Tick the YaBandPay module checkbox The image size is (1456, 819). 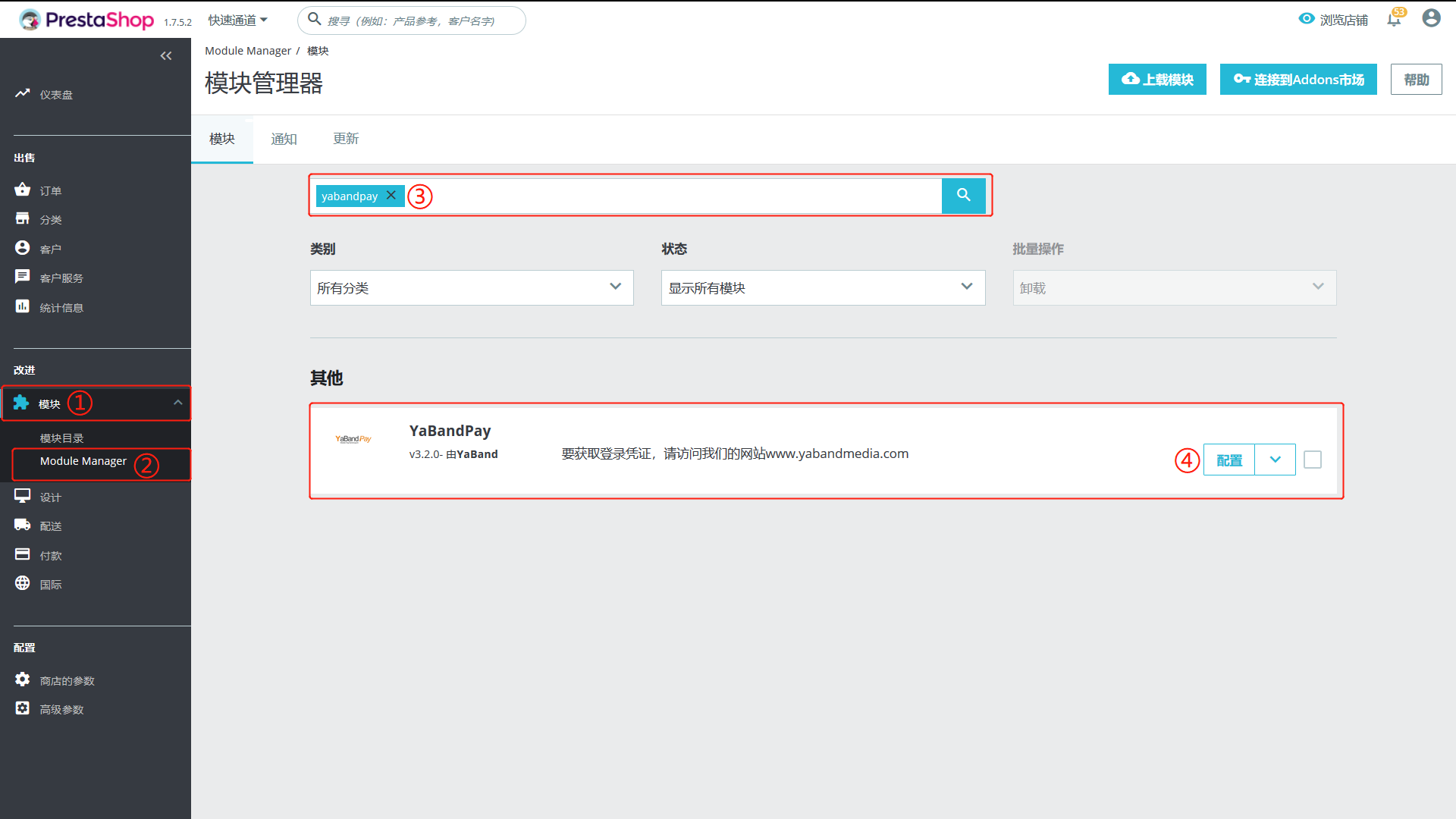[x=1312, y=460]
